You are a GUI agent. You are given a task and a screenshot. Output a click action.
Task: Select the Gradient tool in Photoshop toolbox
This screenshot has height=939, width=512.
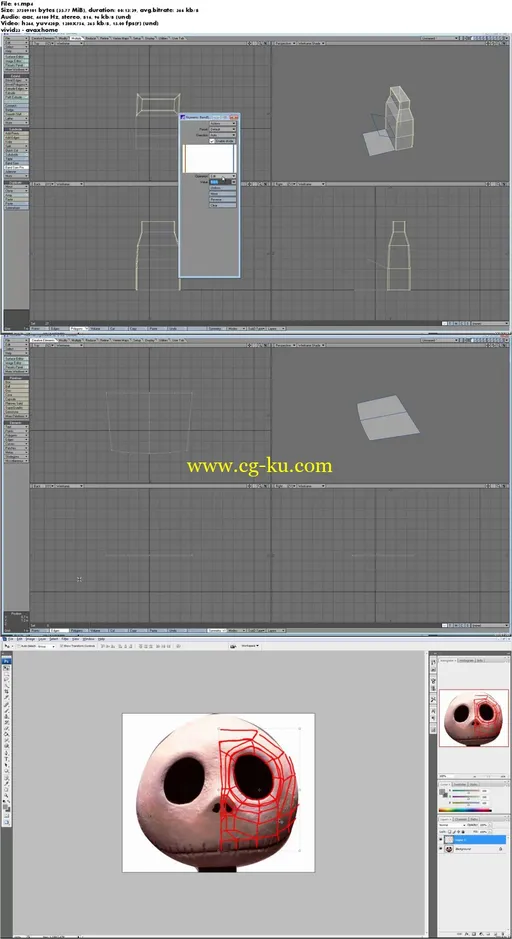coord(6,734)
